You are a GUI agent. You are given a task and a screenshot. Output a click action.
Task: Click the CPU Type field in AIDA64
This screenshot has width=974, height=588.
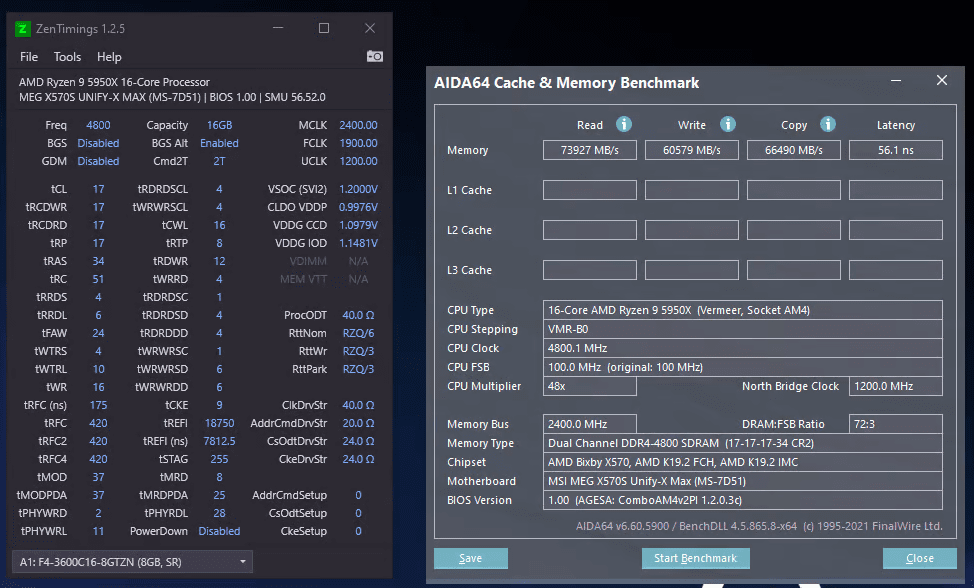coord(742,310)
